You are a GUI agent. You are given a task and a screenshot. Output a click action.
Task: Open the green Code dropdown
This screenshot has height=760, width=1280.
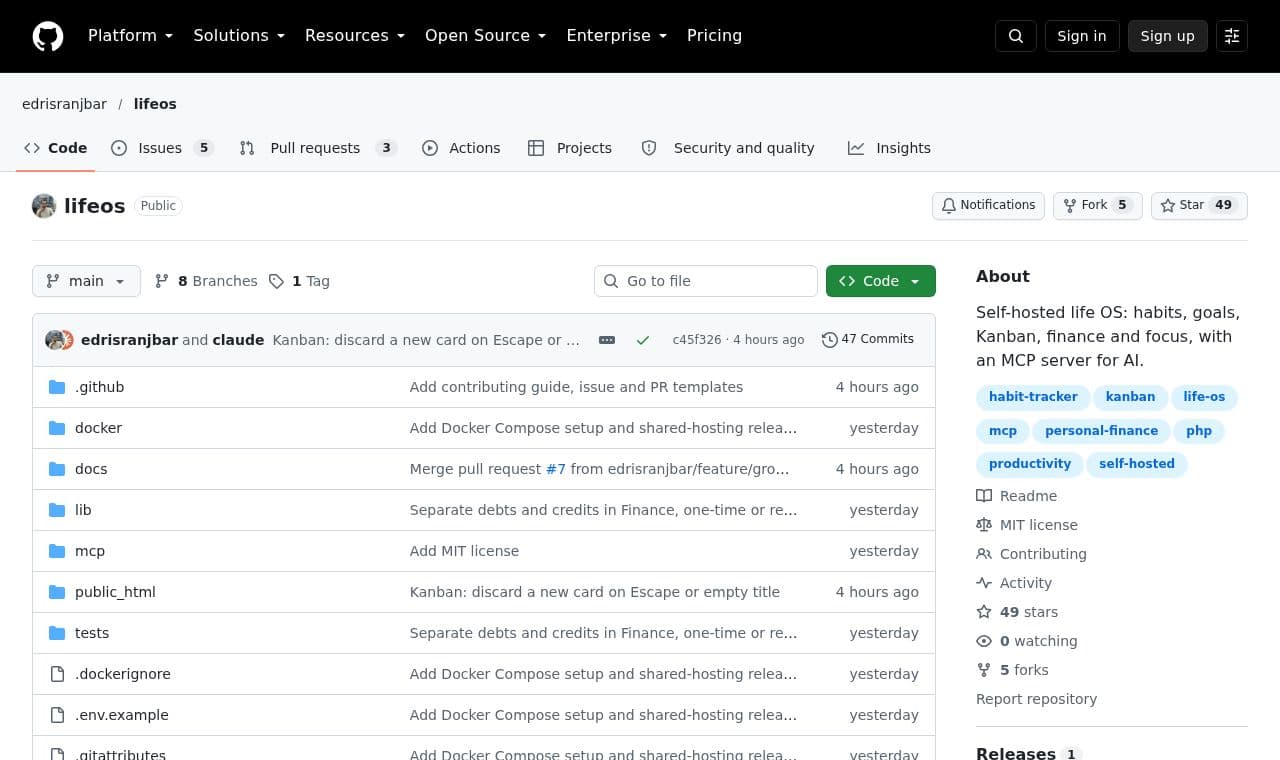coord(881,281)
